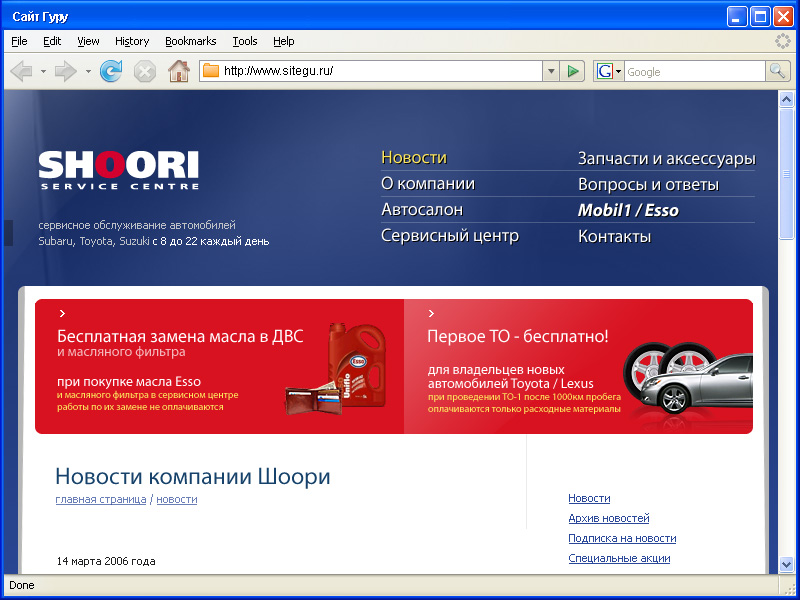Click the SHOORI Service Centre logo
The height and width of the screenshot is (600, 800).
pos(118,170)
